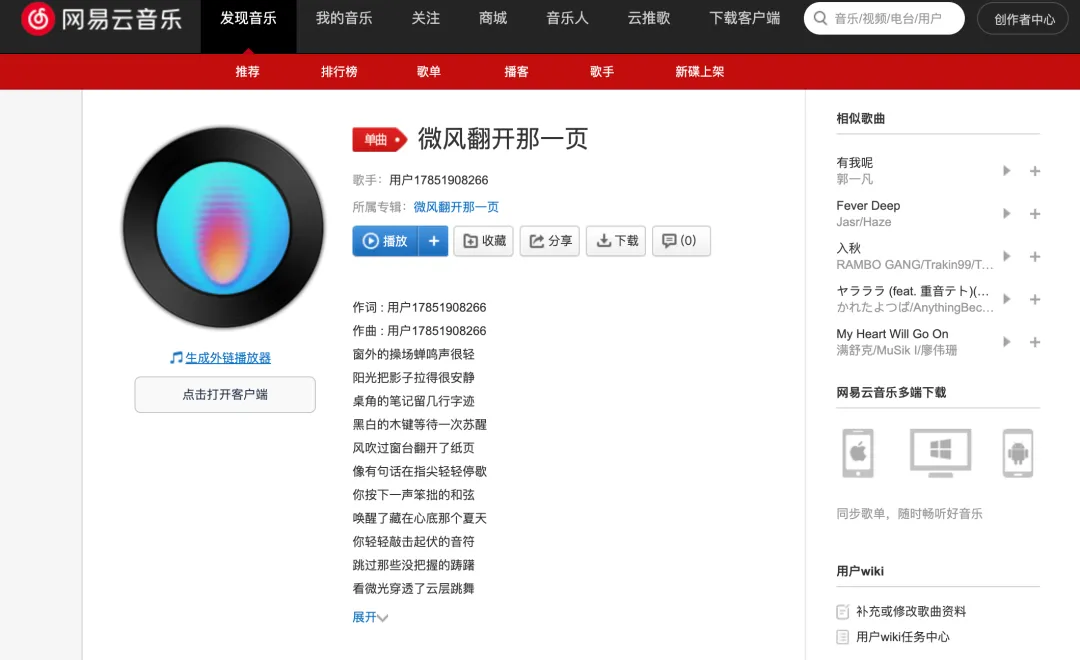The image size is (1080, 660).
Task: Add ヤラララ to the playlist
Action: pyautogui.click(x=1035, y=299)
